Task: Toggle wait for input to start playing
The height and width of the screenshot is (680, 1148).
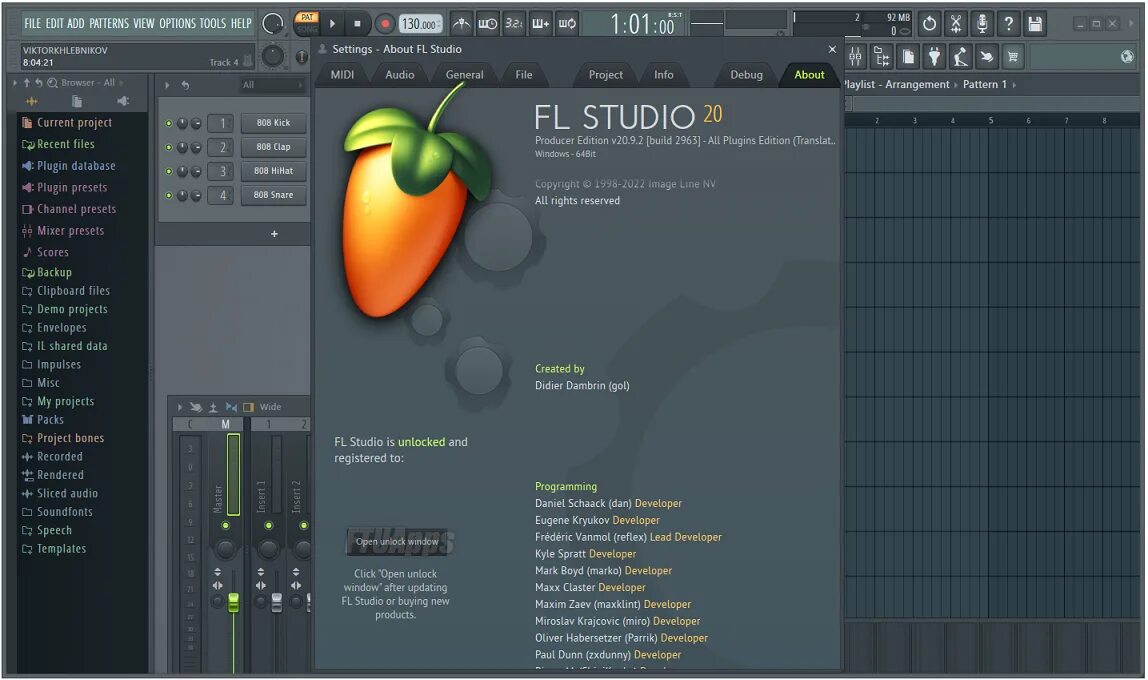Action: pyautogui.click(x=488, y=23)
